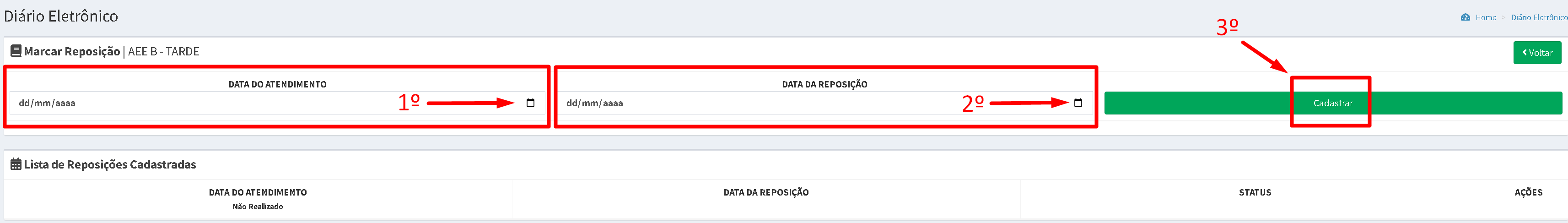Select the year segment of Data da Reposição
The image size is (1568, 223).
coord(613,103)
